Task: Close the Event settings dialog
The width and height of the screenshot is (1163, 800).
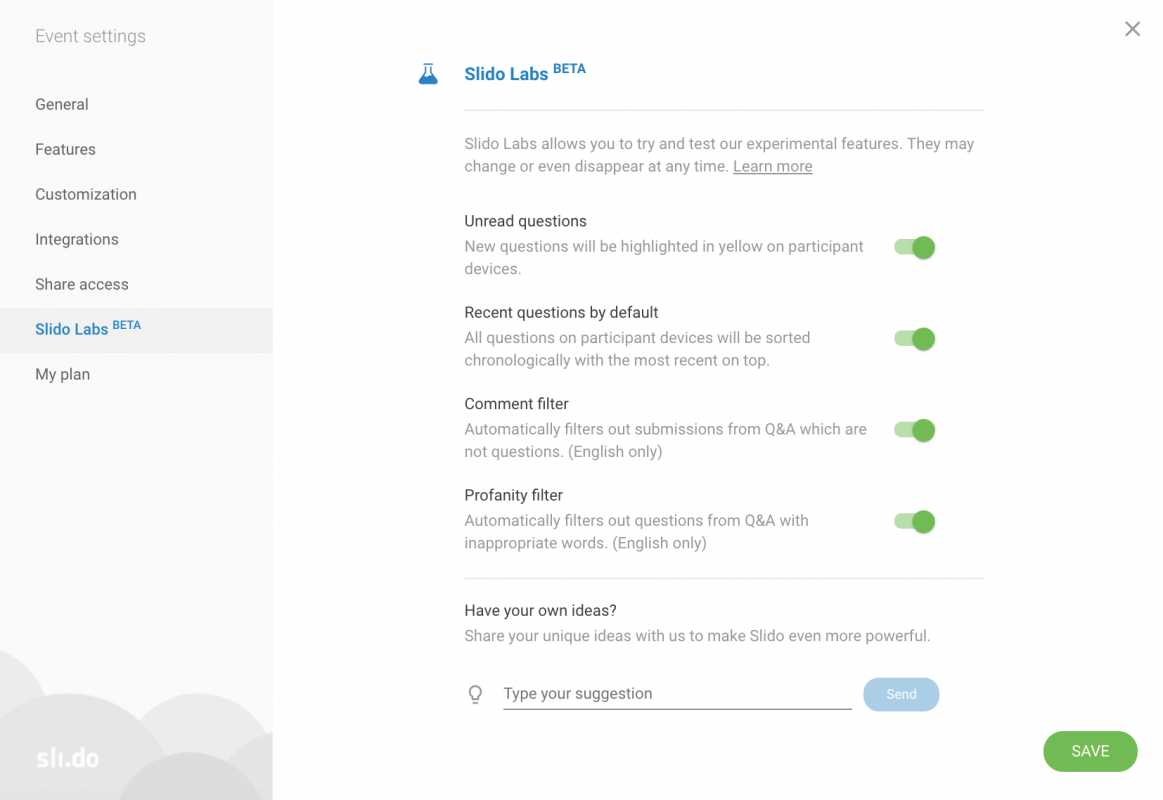Action: click(x=1132, y=29)
